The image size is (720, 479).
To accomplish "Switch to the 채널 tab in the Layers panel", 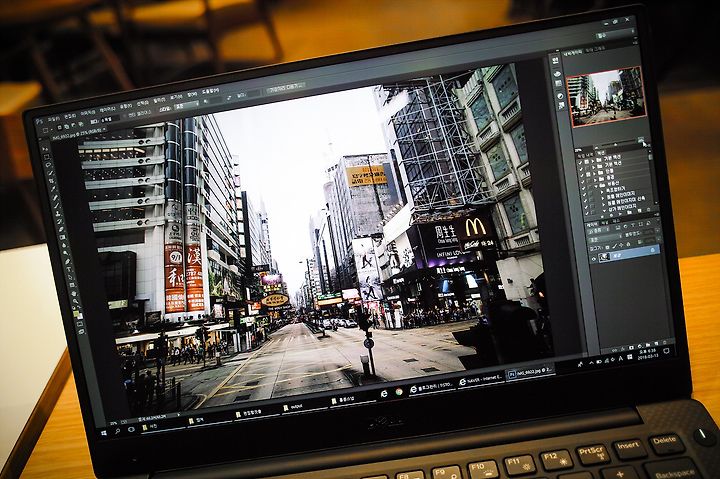I will point(605,223).
